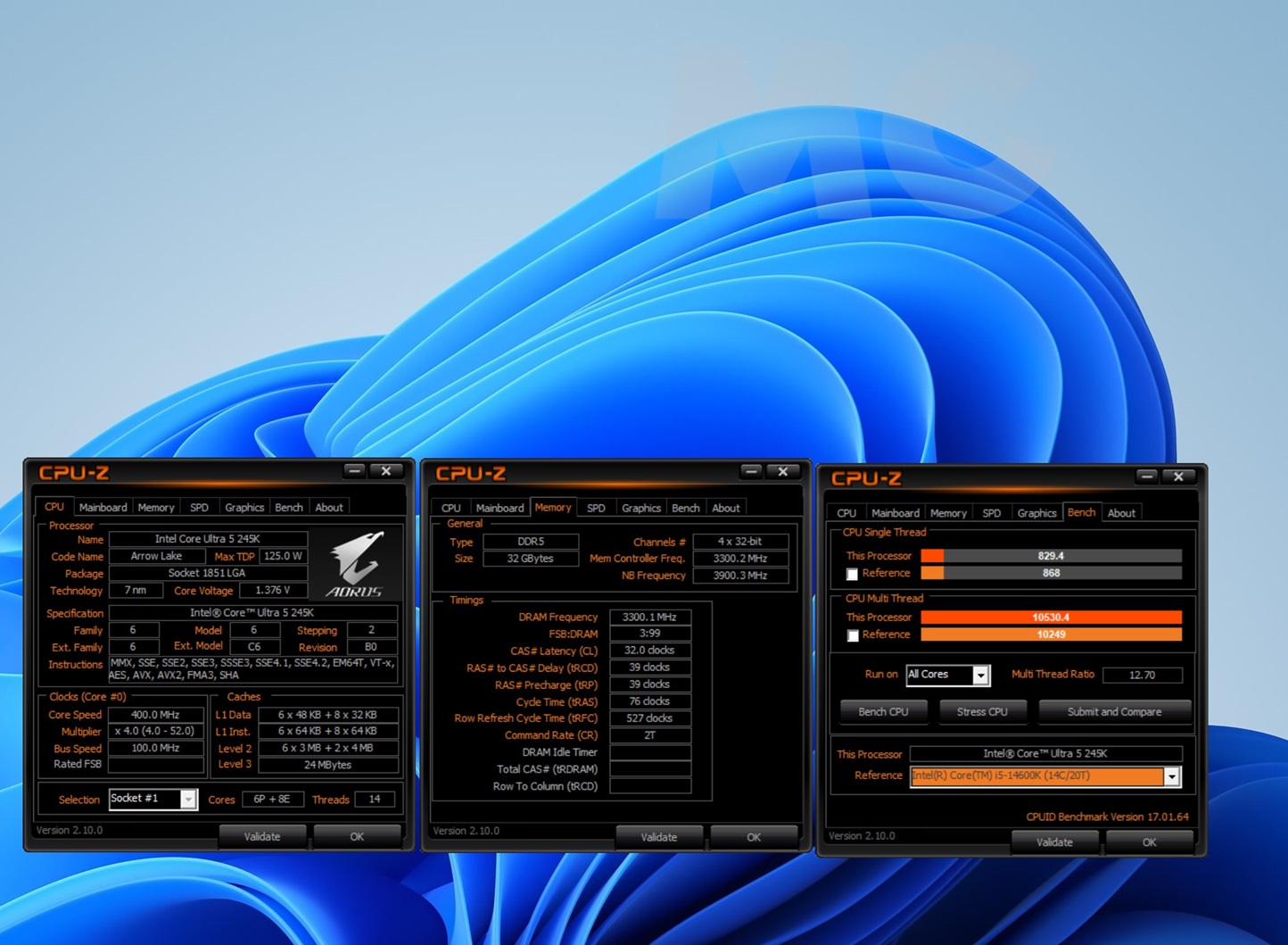Enable Reference checkbox under CPU Multi Thread

[x=852, y=635]
